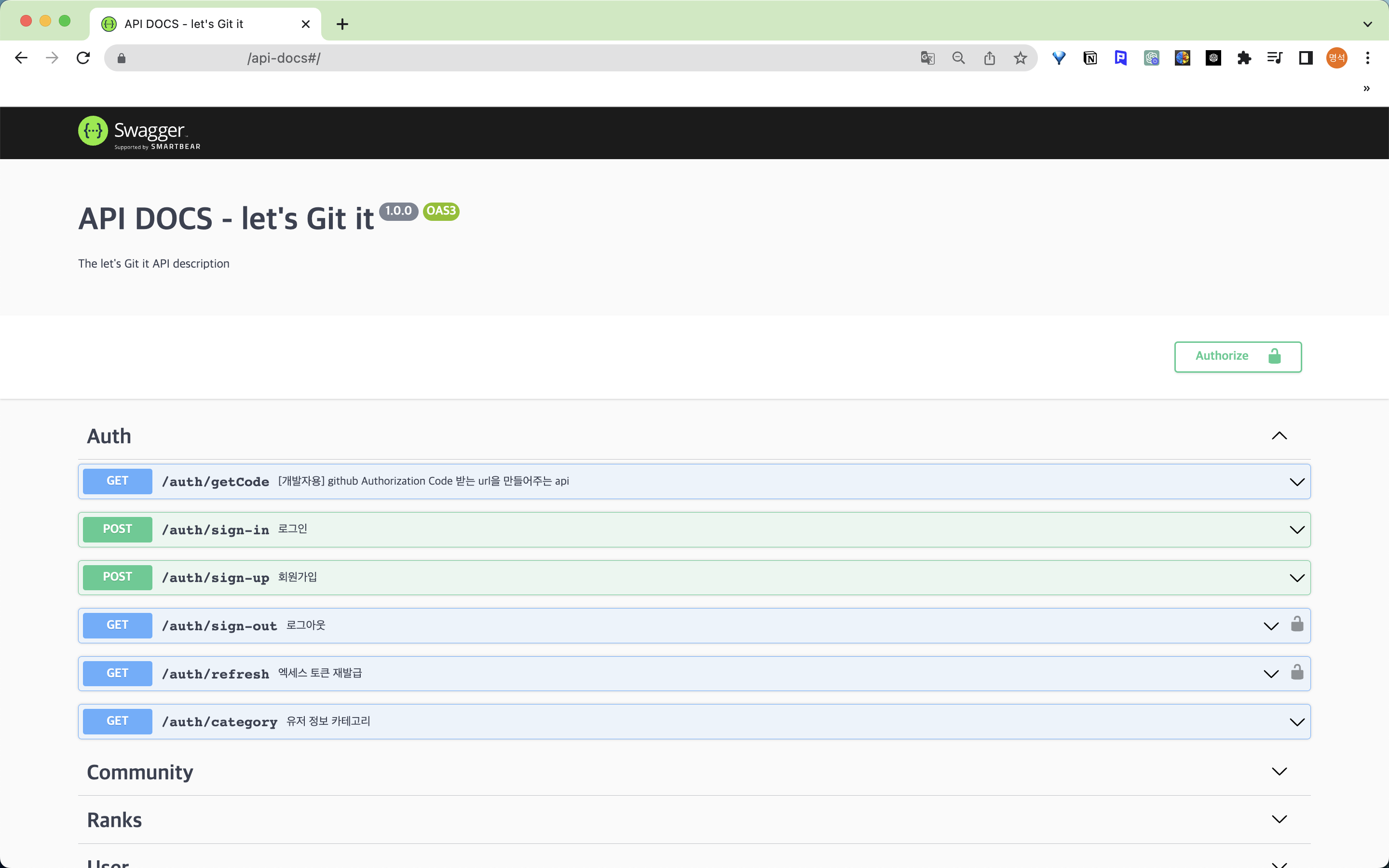Click the share page icon in address bar
Viewport: 1389px width, 868px height.
coord(989,58)
